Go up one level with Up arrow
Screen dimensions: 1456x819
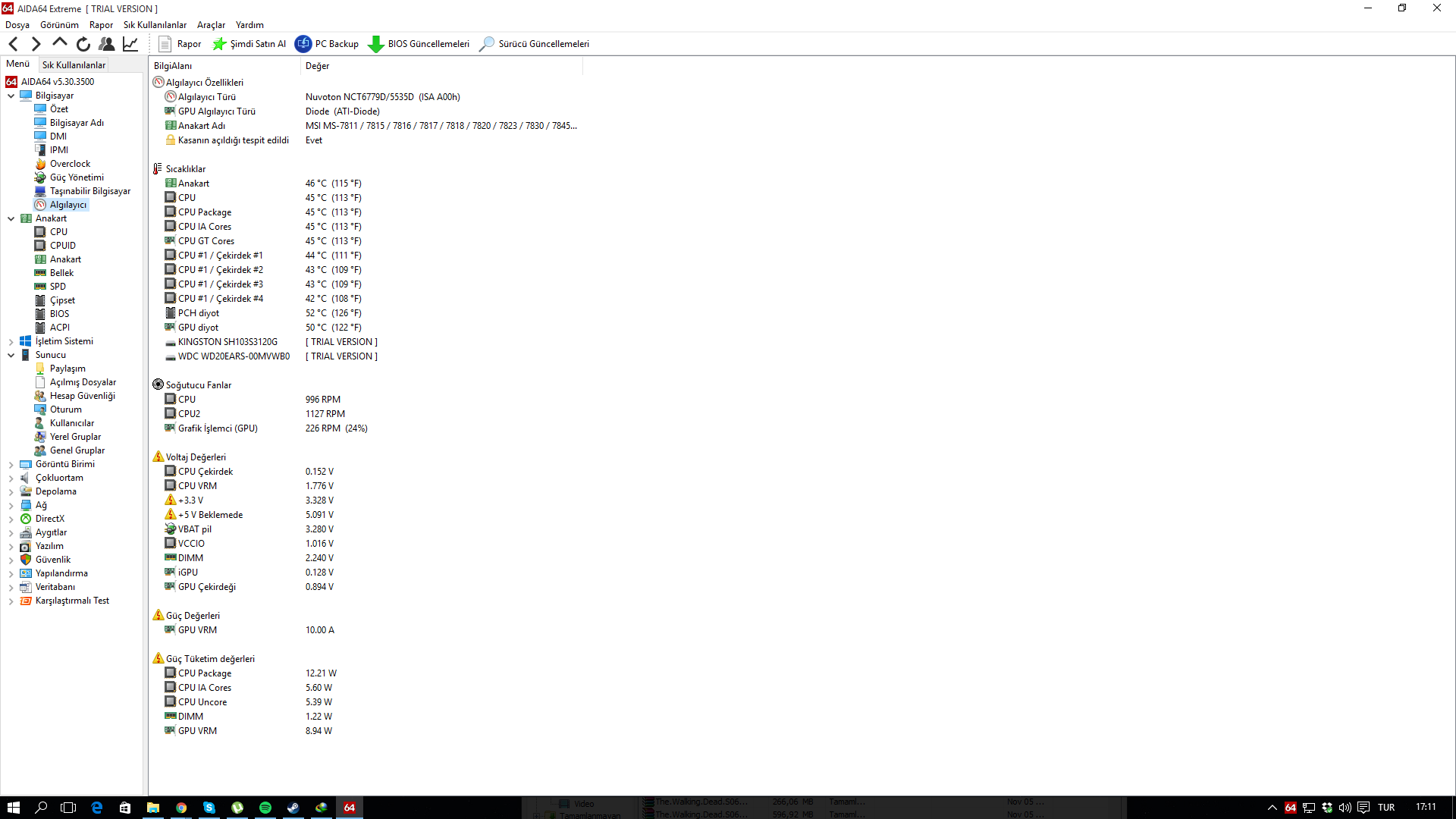coord(59,43)
